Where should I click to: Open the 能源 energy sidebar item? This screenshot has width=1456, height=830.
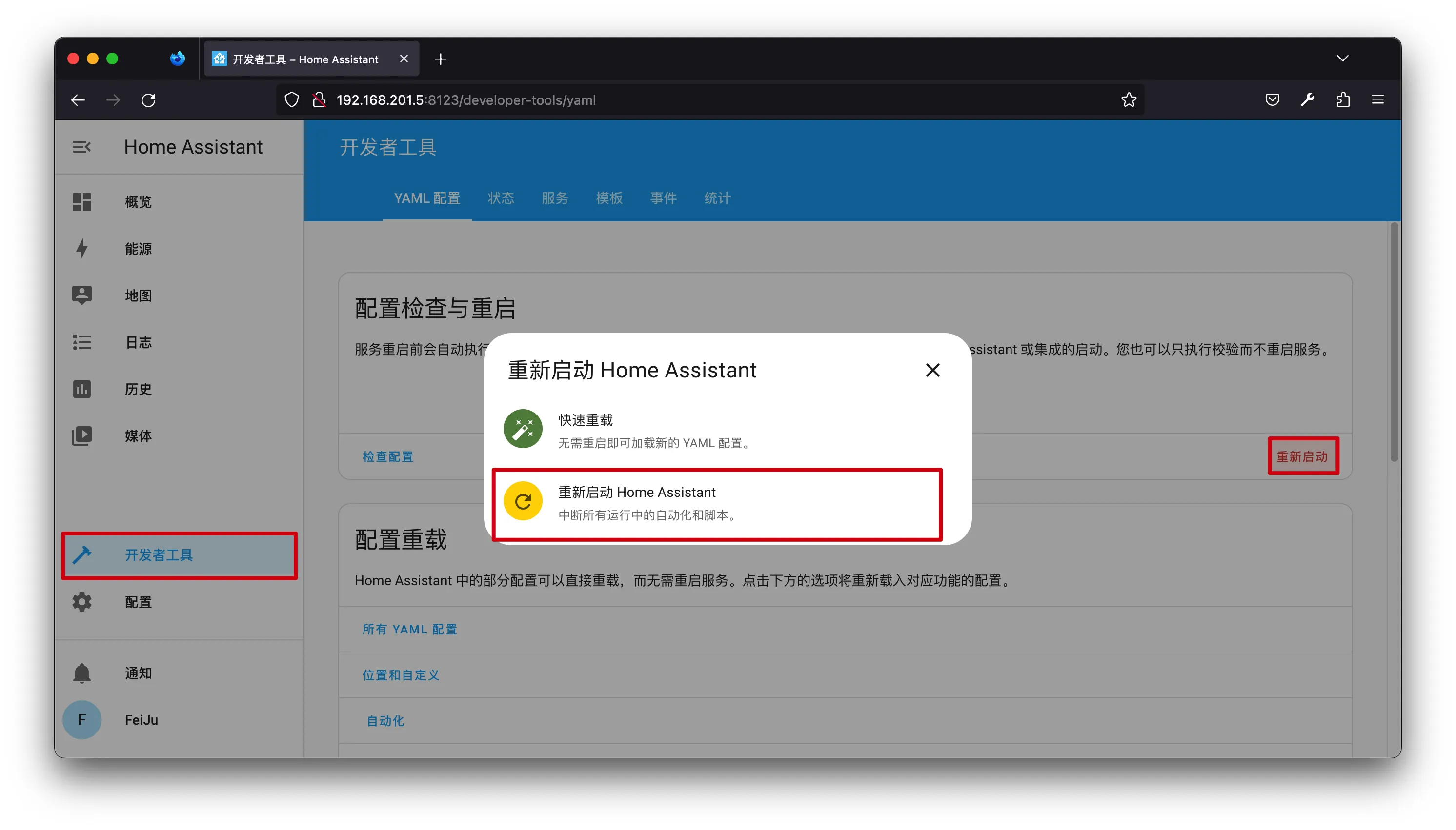pos(138,249)
